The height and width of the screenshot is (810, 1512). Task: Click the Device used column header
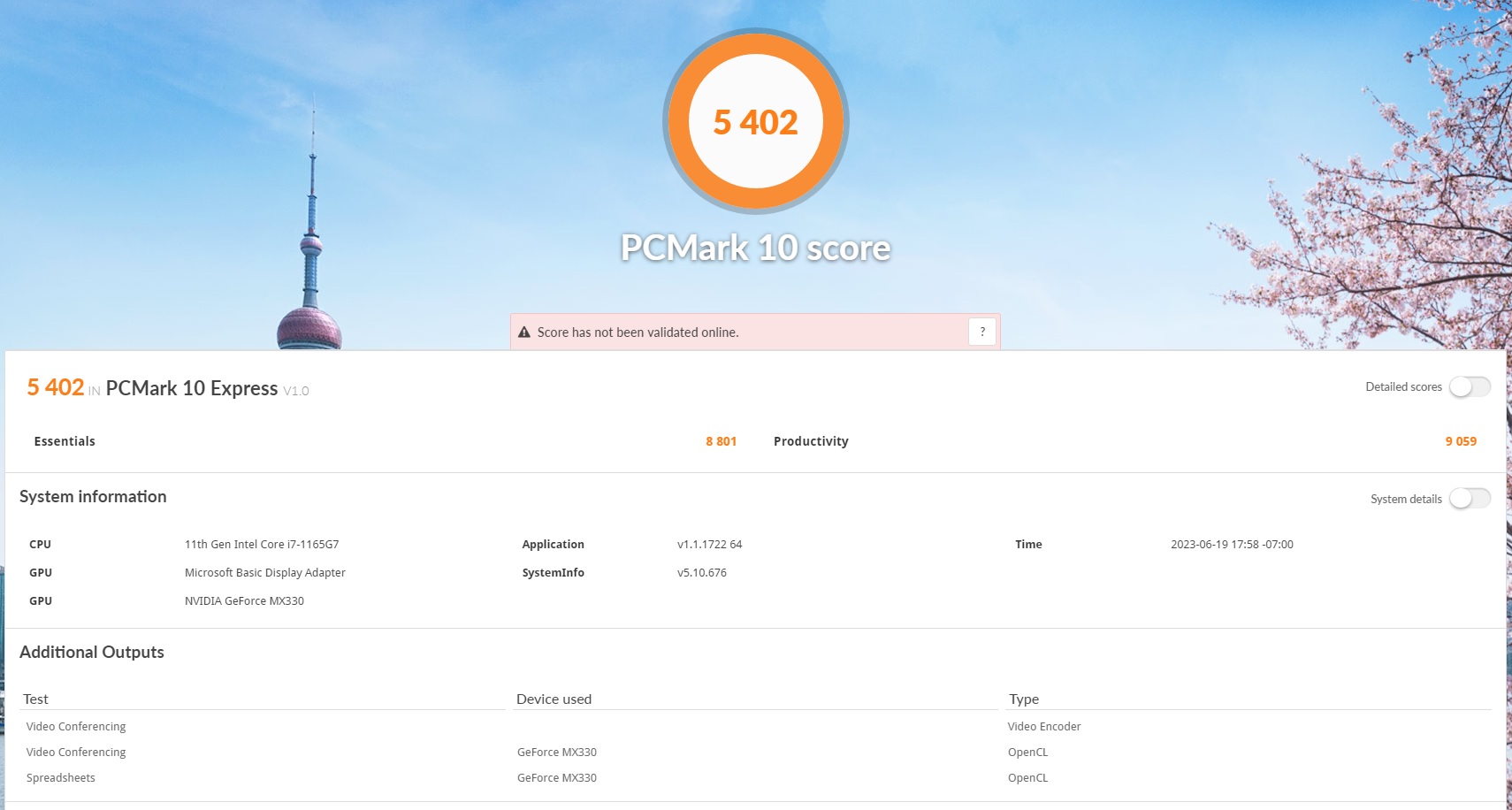[x=554, y=699]
